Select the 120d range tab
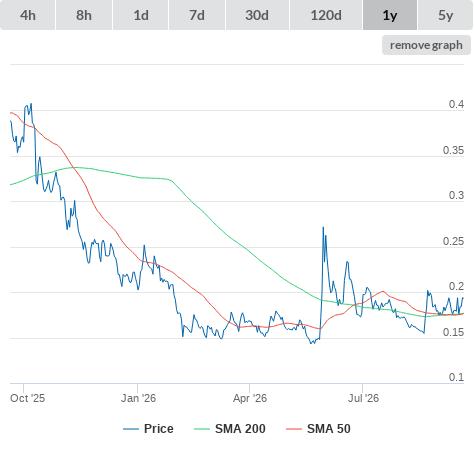Image resolution: width=474 pixels, height=455 pixels. click(326, 15)
